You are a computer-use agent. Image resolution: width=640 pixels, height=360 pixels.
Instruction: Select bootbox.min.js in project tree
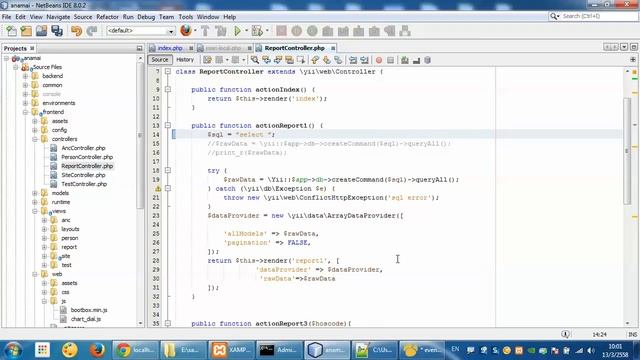(89, 310)
